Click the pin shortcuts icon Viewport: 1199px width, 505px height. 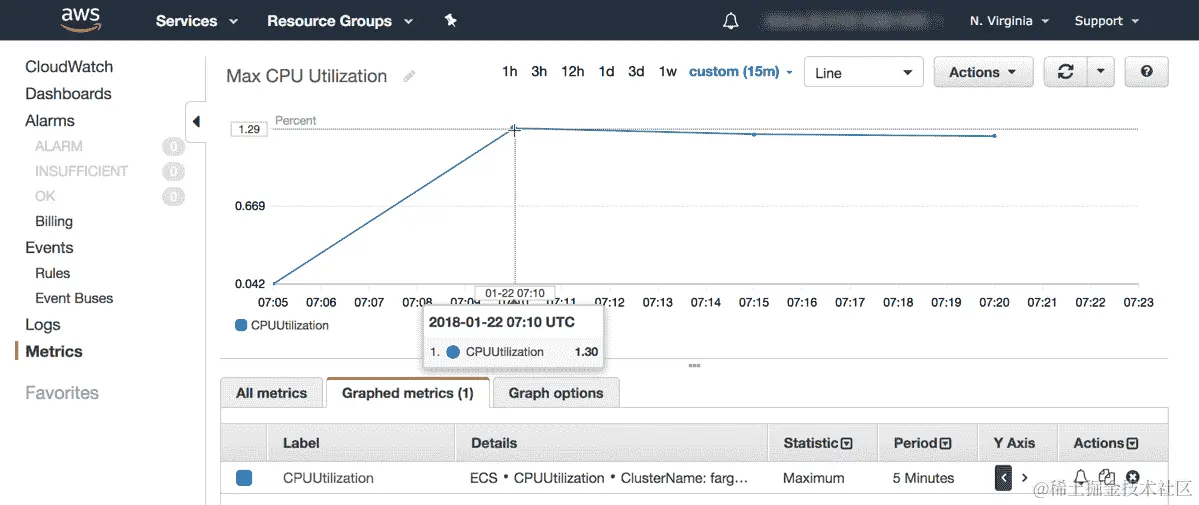point(450,21)
